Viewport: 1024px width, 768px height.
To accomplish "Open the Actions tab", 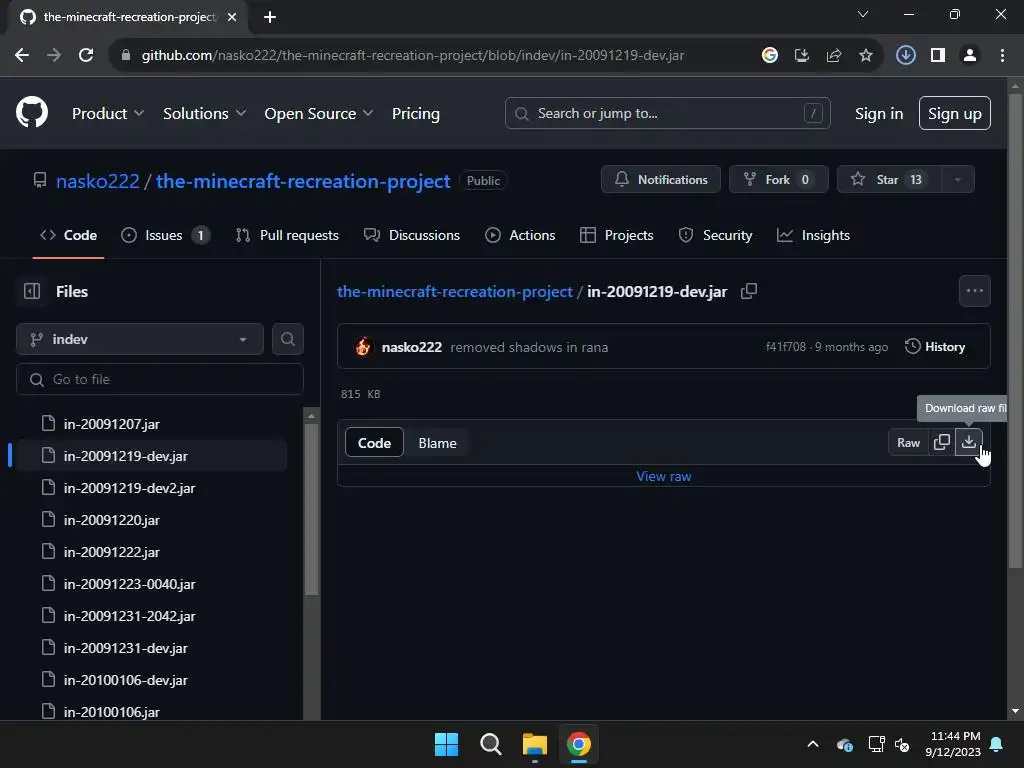I will [x=520, y=235].
